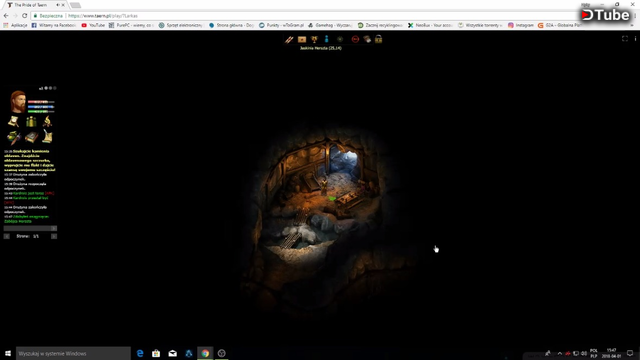Open Punkty wToGram.pl bookmark
Viewport: 640px width, 360px height.
[x=281, y=25]
